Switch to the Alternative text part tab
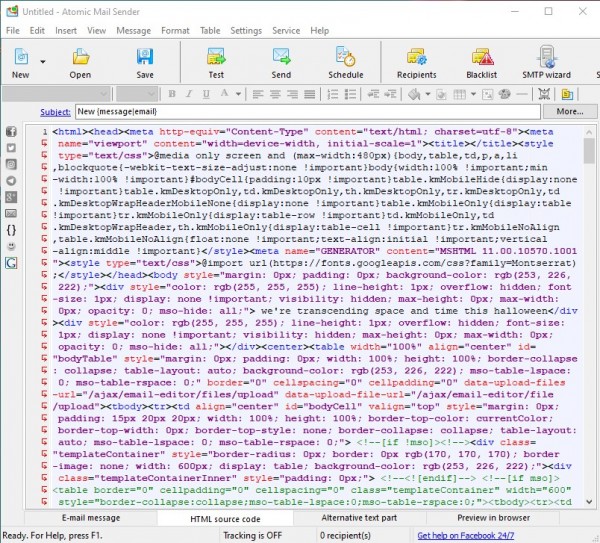The height and width of the screenshot is (543, 600). [x=359, y=518]
